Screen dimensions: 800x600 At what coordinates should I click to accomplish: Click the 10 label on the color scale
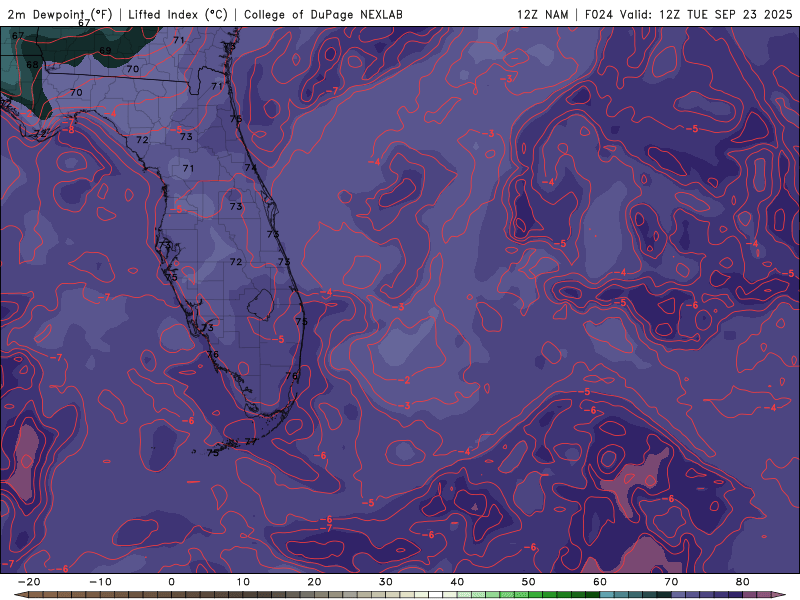coord(243,582)
